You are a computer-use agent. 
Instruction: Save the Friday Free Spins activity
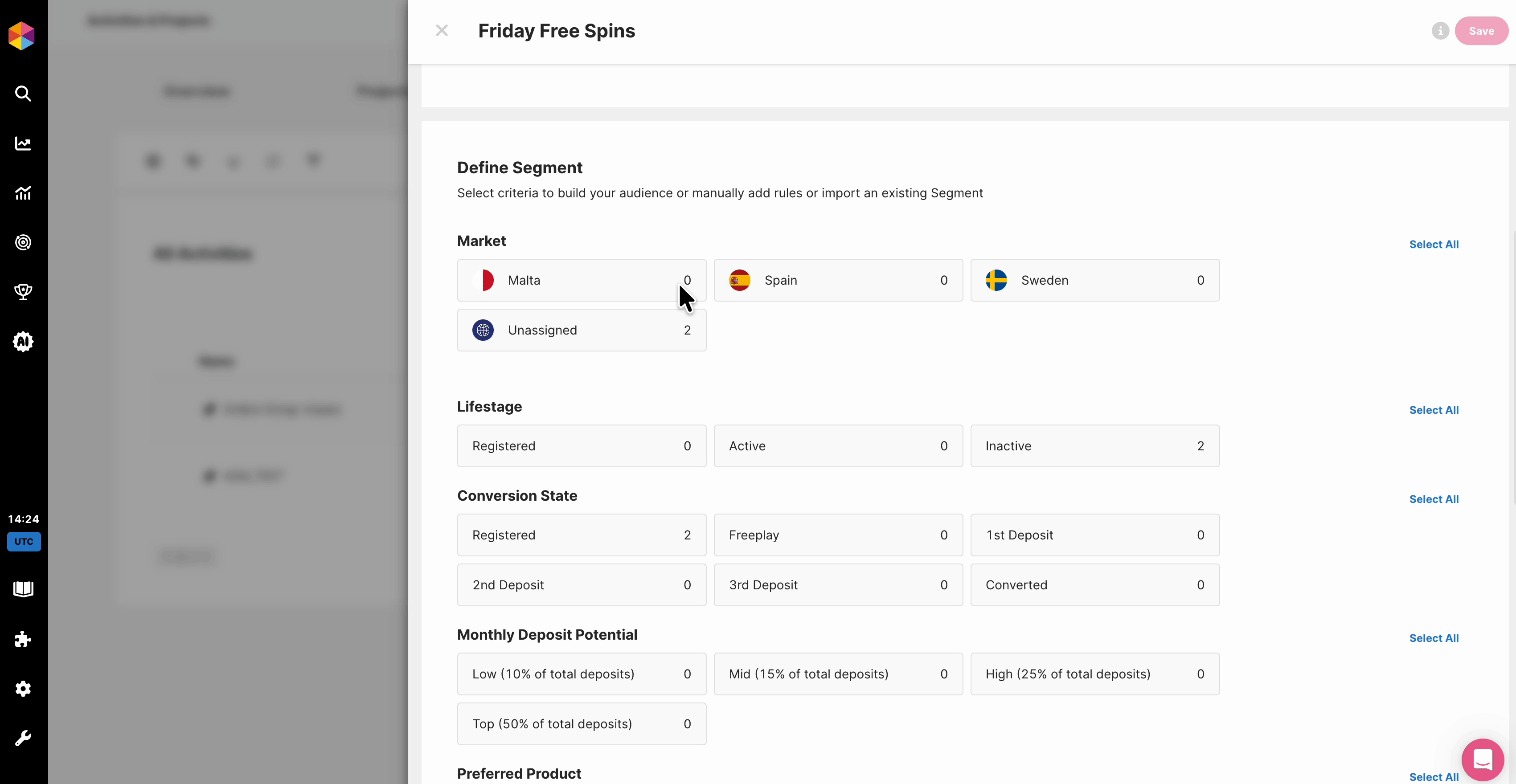coord(1481,31)
